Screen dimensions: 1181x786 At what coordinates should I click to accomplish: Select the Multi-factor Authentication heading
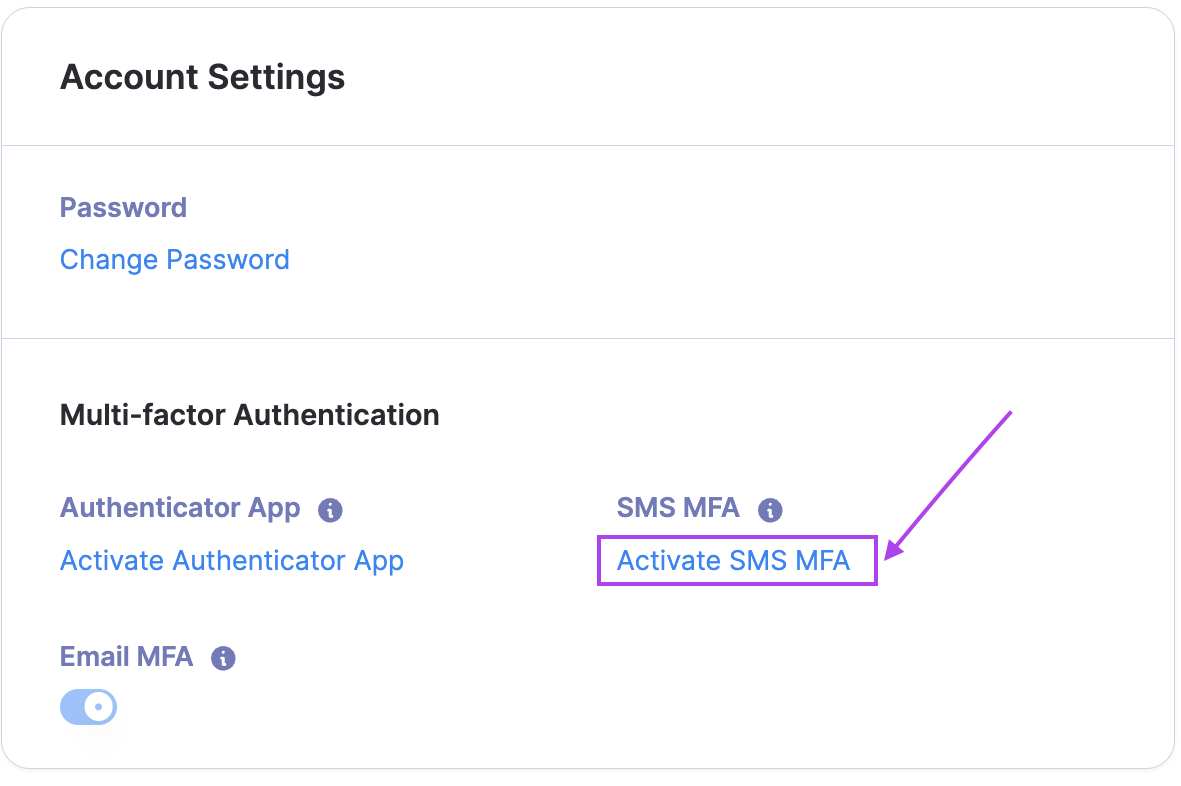point(250,415)
